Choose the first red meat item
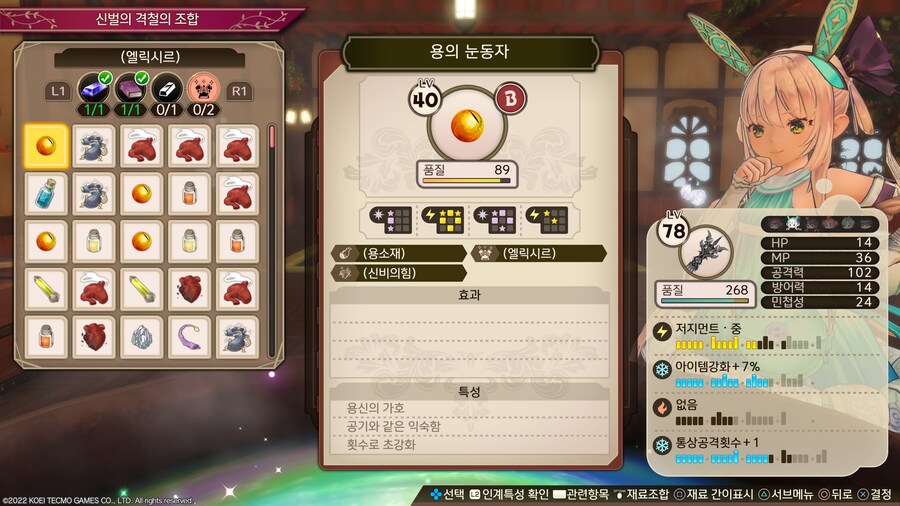900x506 pixels. coord(142,146)
